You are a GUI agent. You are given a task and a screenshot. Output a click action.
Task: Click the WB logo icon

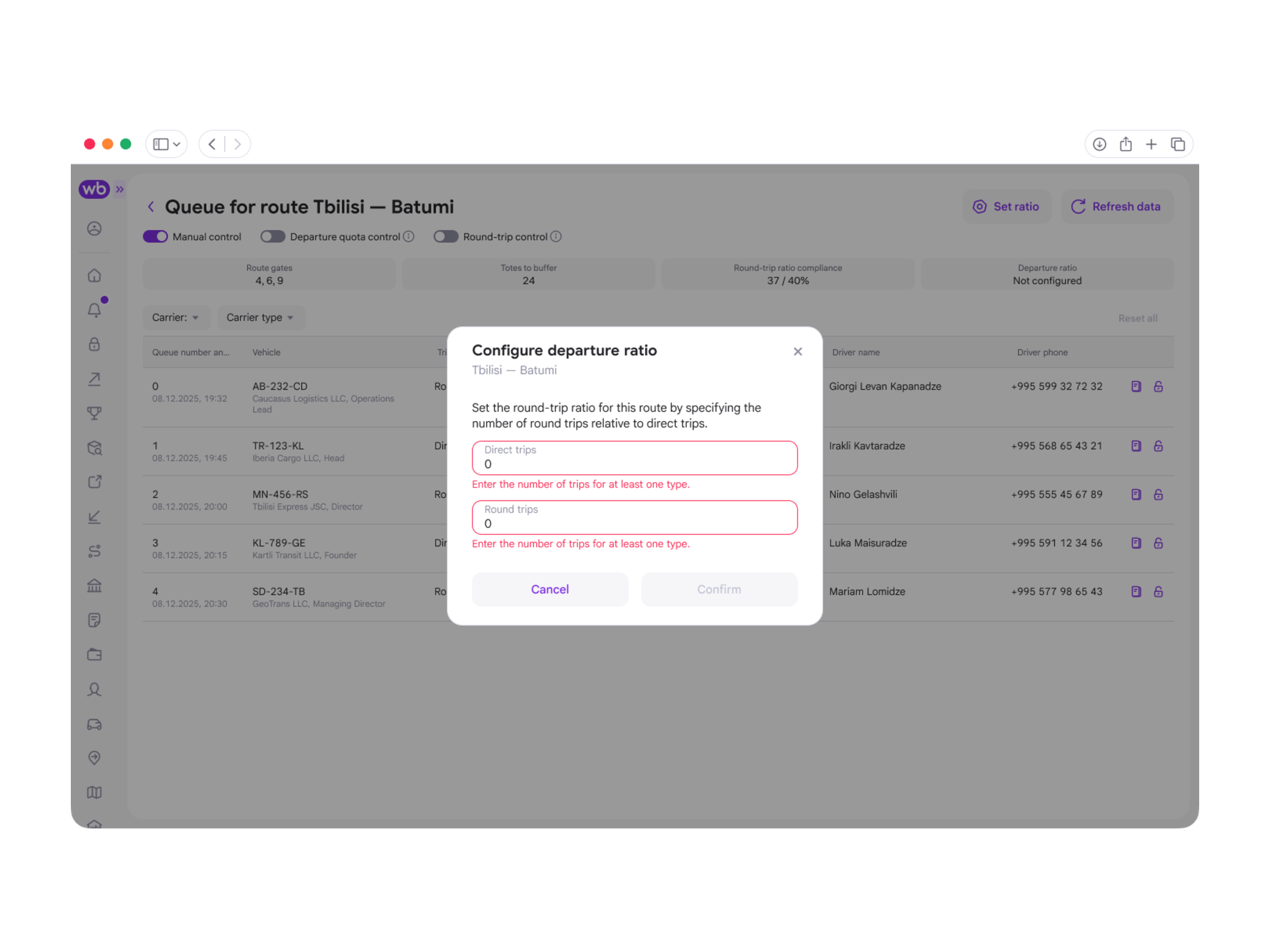(94, 189)
